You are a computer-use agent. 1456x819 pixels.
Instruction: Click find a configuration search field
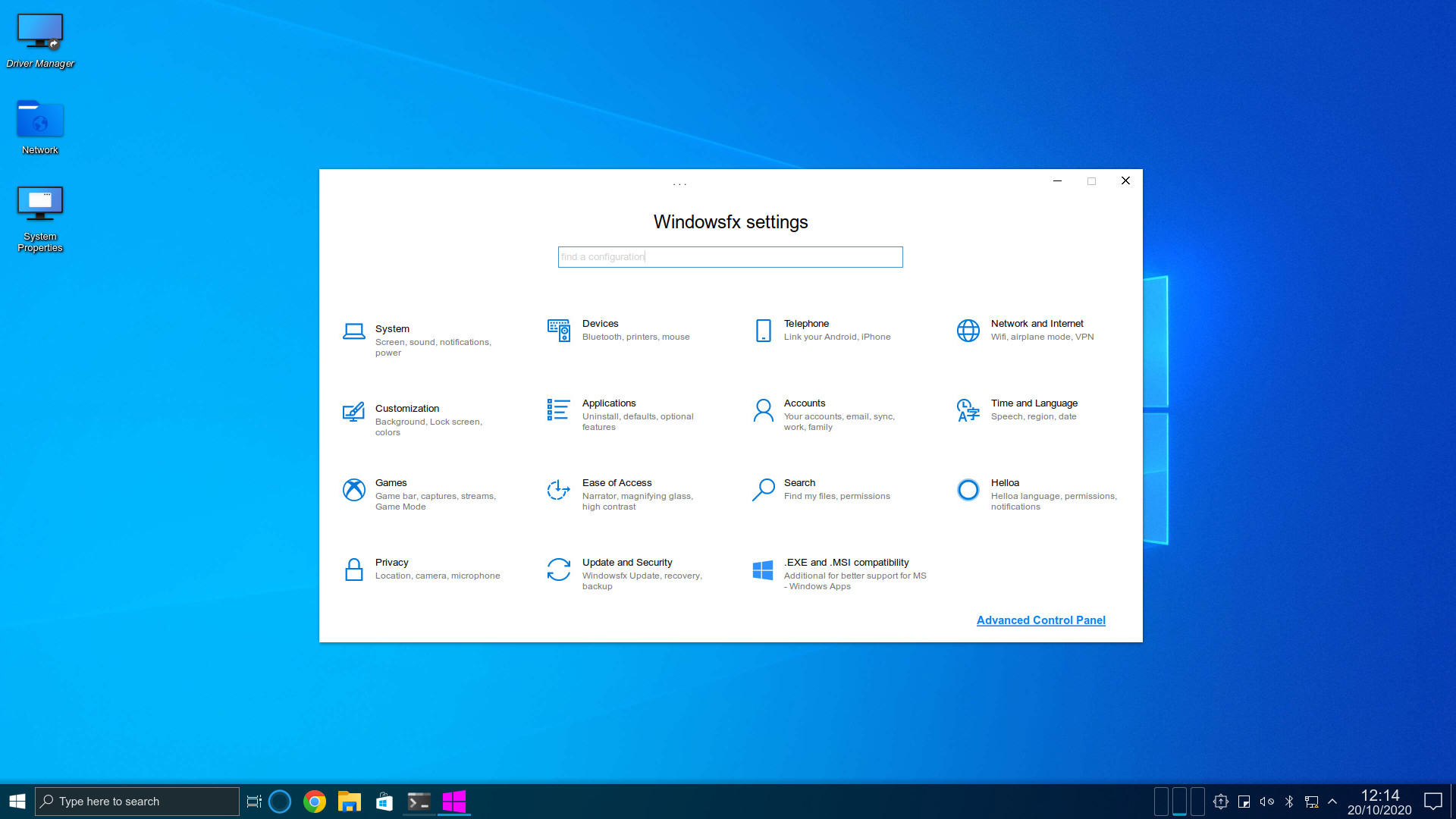(730, 256)
